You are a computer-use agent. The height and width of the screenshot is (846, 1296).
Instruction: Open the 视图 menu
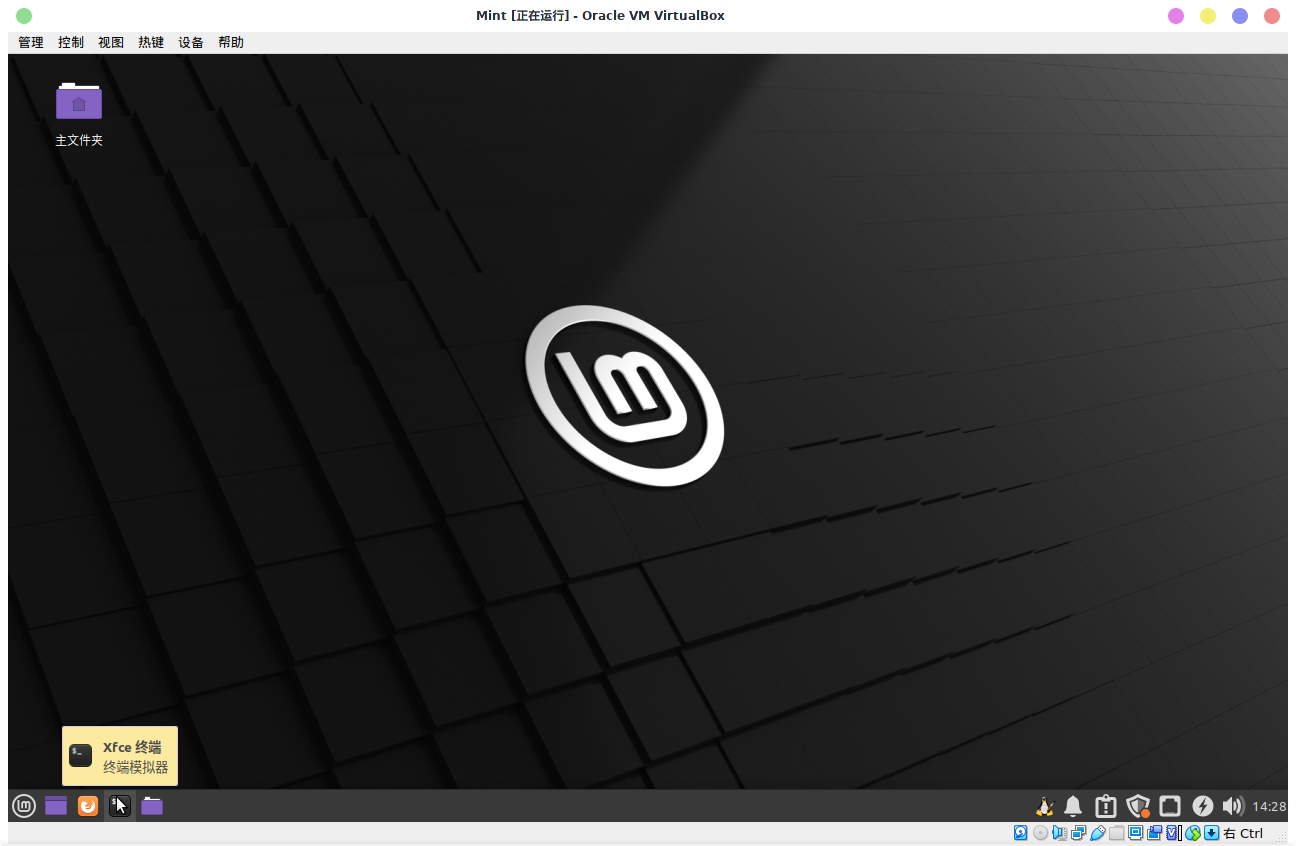tap(111, 42)
